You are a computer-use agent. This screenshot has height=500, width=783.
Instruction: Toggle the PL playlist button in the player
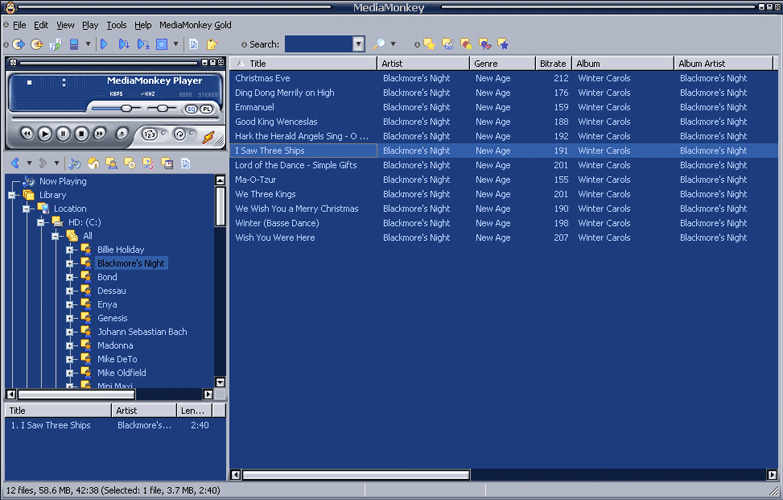[x=206, y=109]
